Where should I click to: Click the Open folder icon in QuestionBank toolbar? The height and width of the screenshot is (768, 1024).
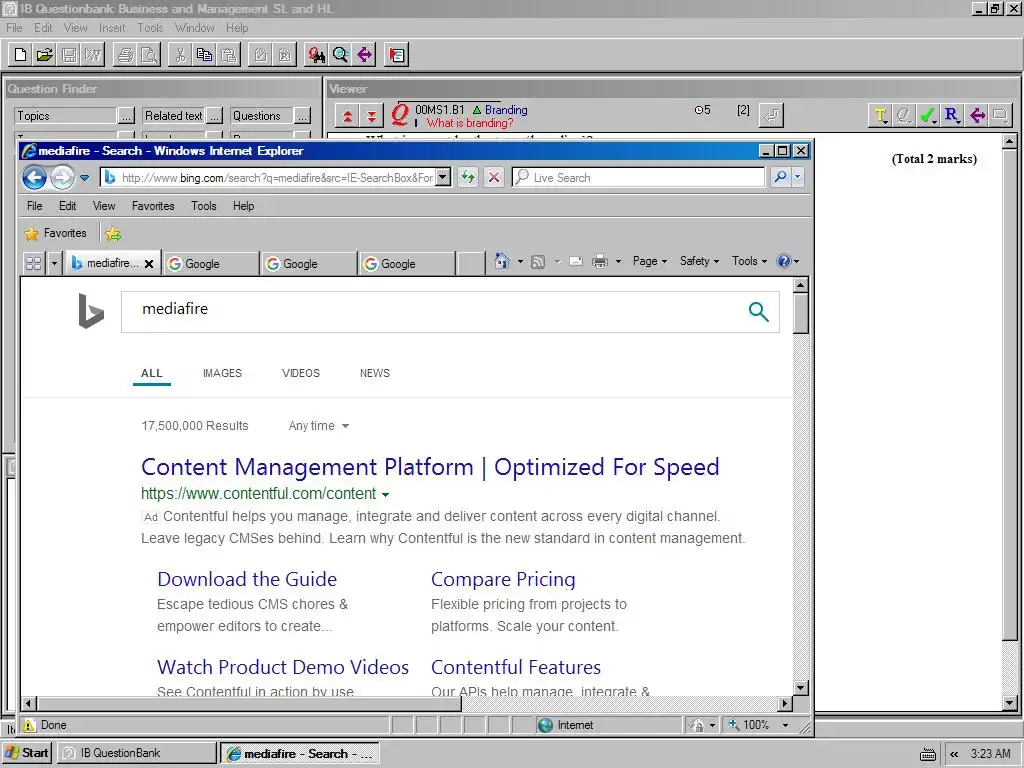44,55
